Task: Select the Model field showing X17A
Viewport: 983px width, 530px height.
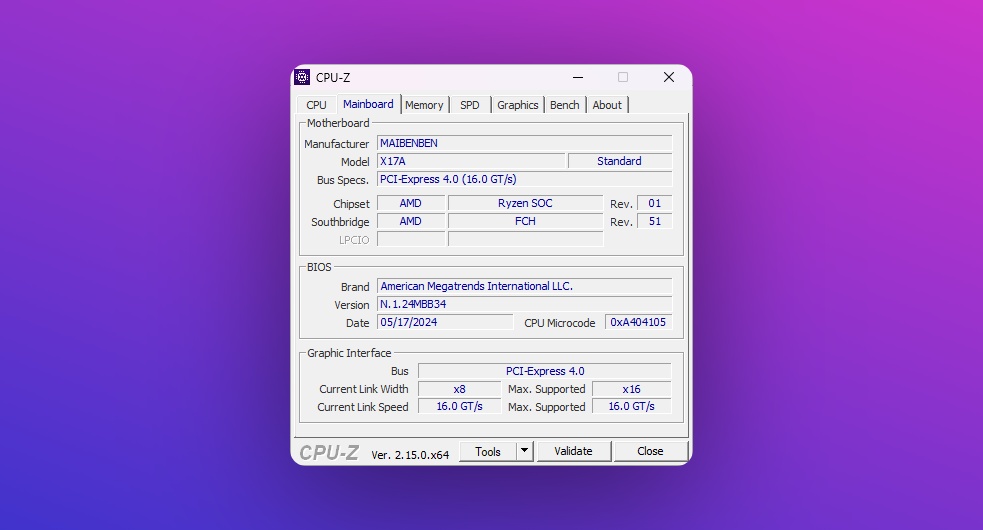Action: [470, 161]
